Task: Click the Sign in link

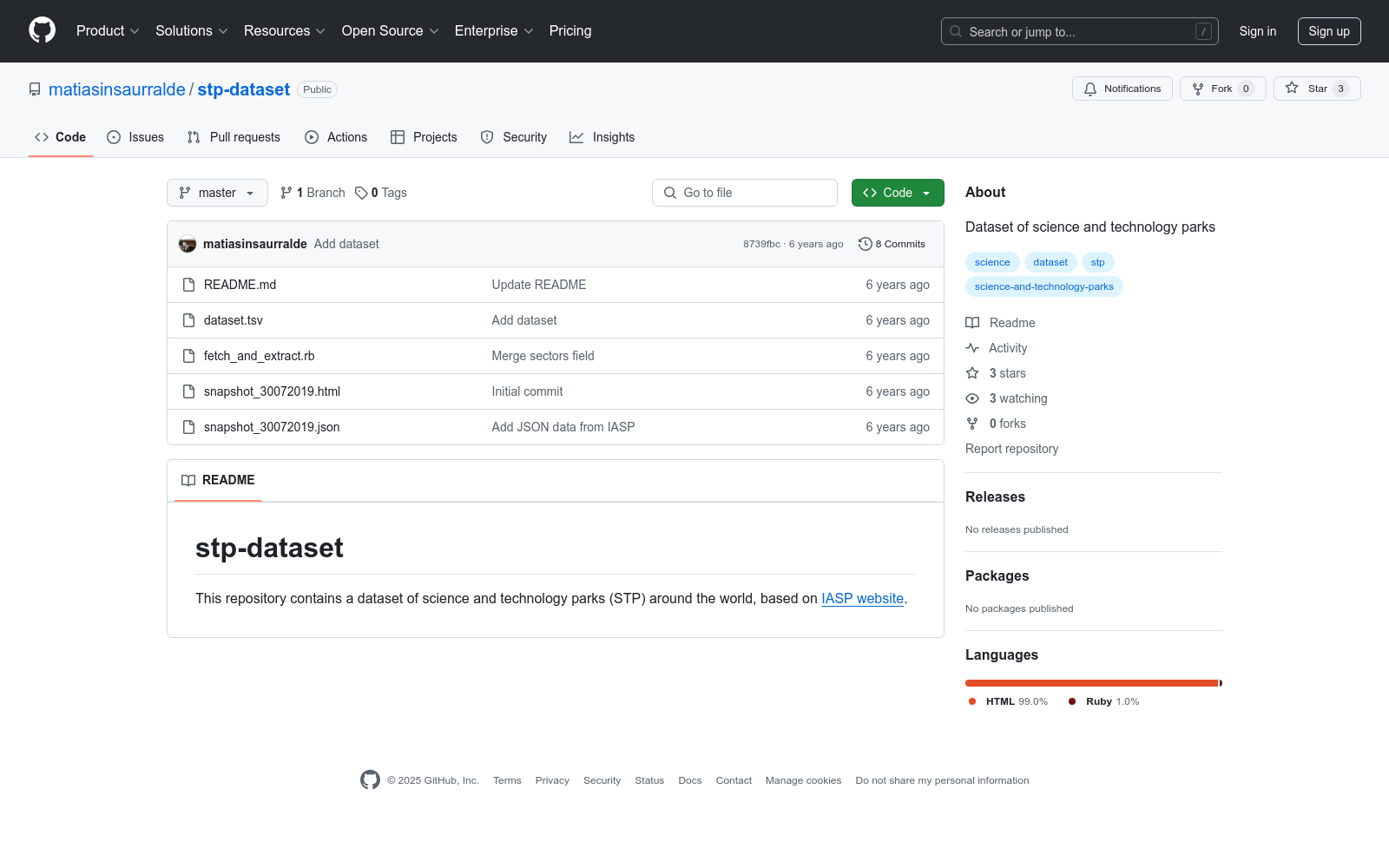Action: [1258, 31]
